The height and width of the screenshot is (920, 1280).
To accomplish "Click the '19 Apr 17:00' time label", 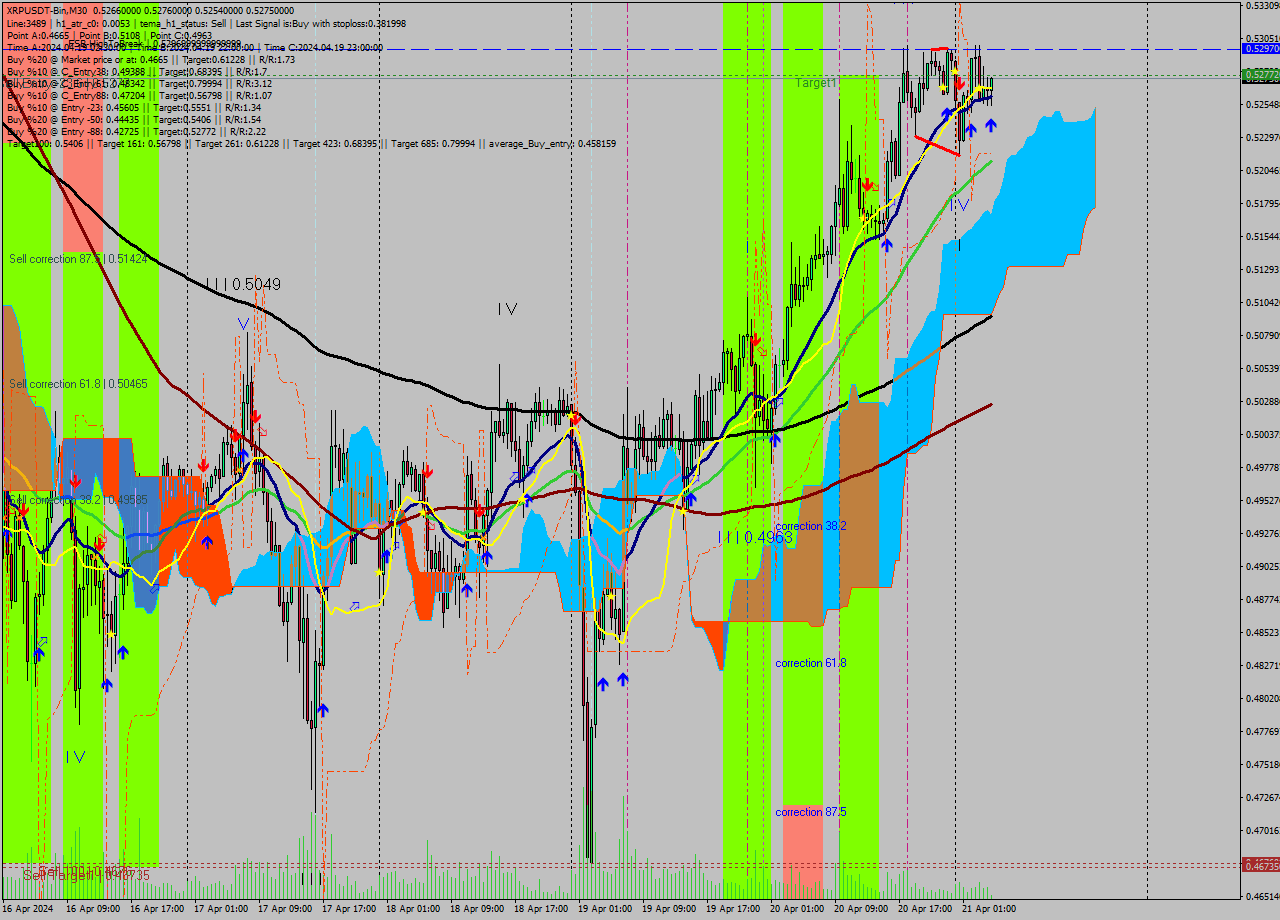I will pyautogui.click(x=733, y=910).
